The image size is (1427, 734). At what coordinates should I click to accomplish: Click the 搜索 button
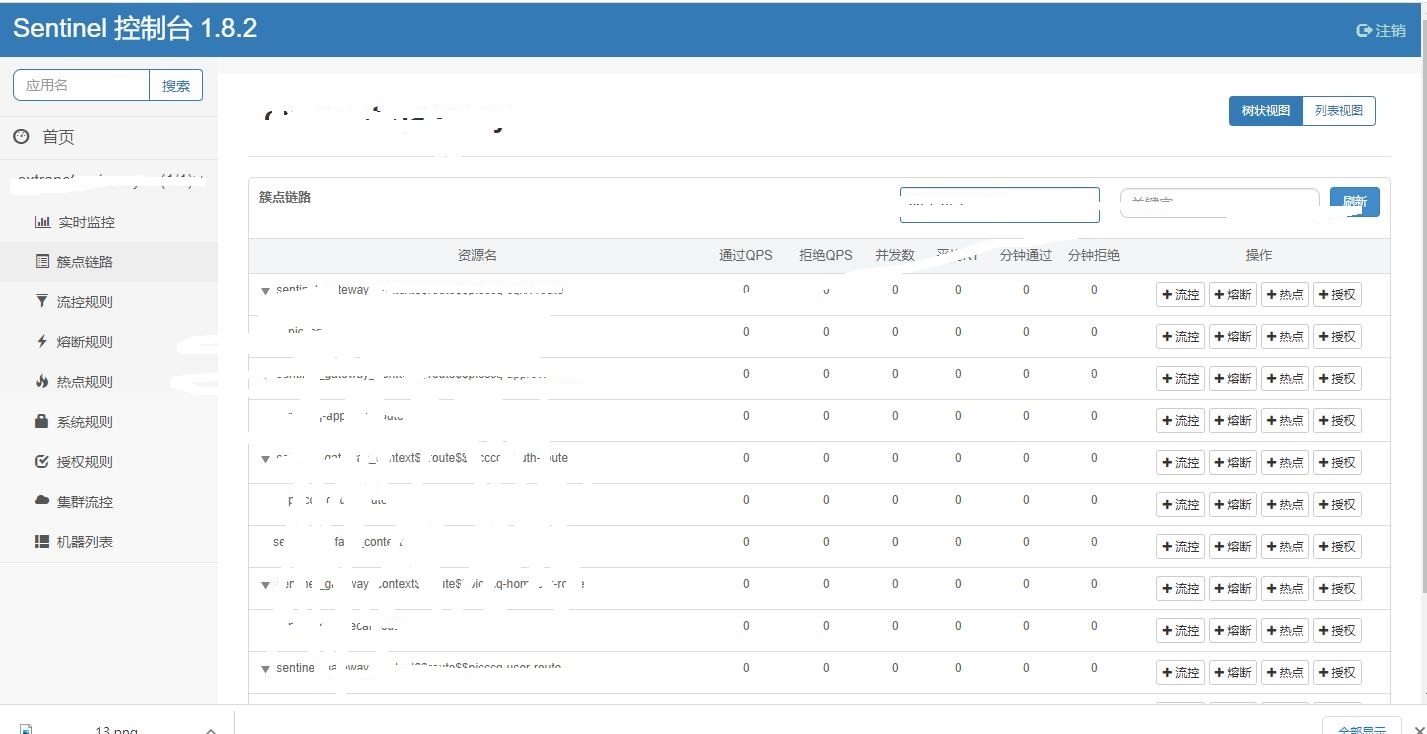176,85
